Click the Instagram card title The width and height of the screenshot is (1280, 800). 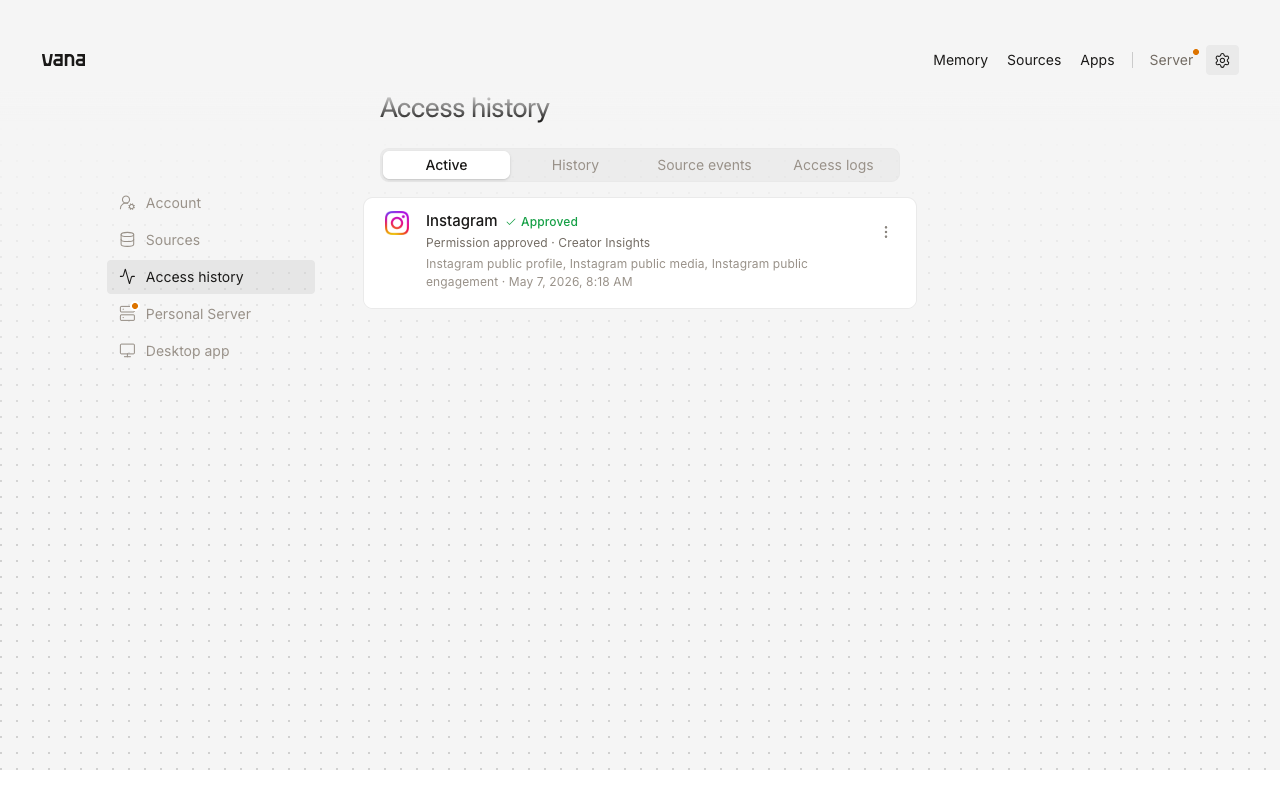(x=461, y=221)
